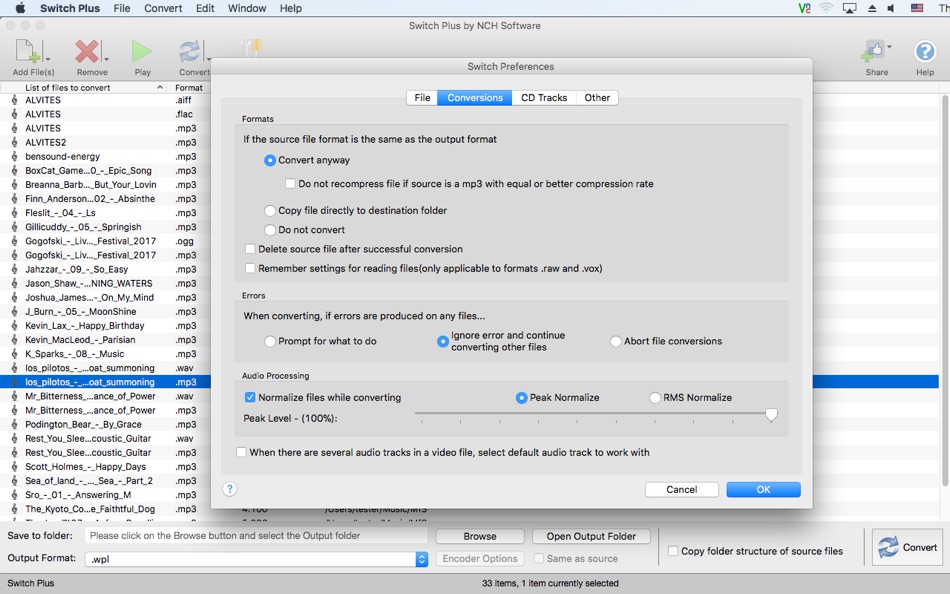Select the Peak Normalize radio button
Viewport: 950px width, 594px height.
(x=521, y=398)
